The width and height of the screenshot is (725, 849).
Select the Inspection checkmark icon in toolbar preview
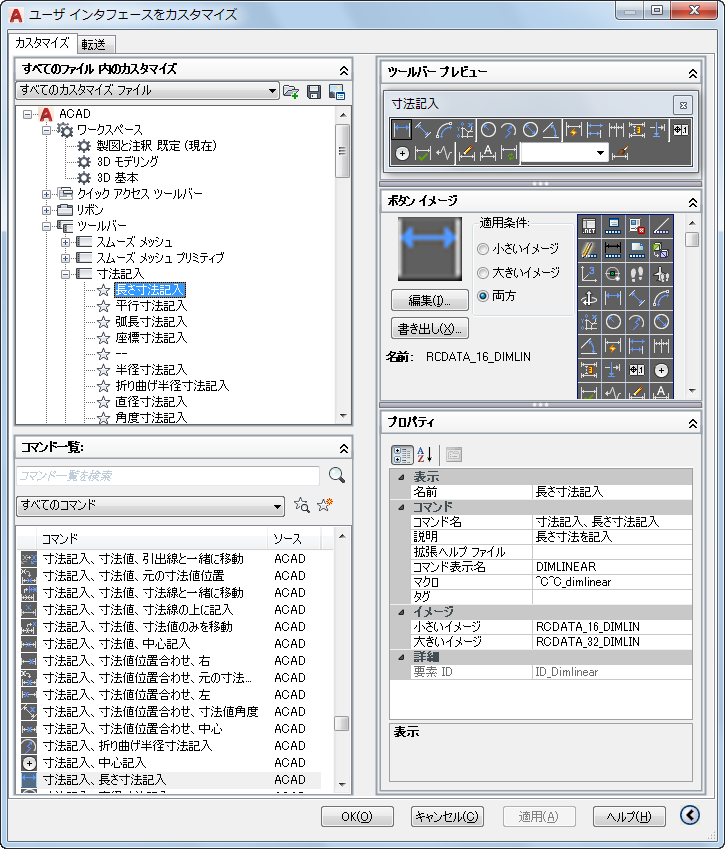[423, 154]
